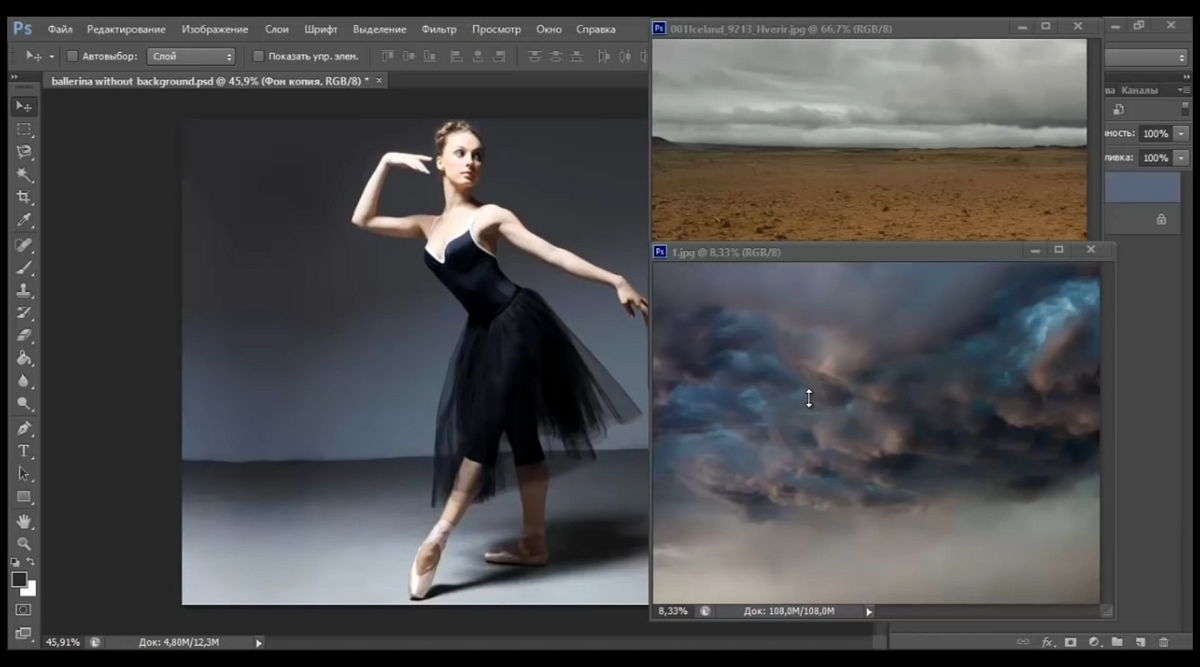Image resolution: width=1200 pixels, height=667 pixels.
Task: Click 8,33% zoom field in 1.jpg window
Action: 673,611
